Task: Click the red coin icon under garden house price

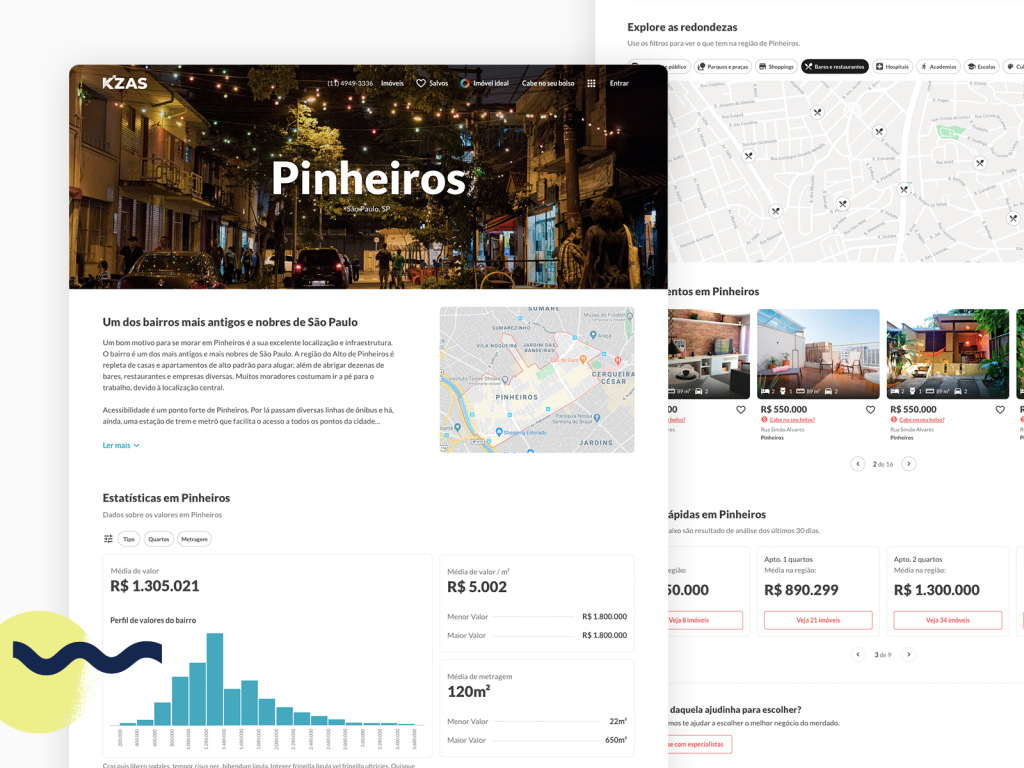Action: pos(893,420)
